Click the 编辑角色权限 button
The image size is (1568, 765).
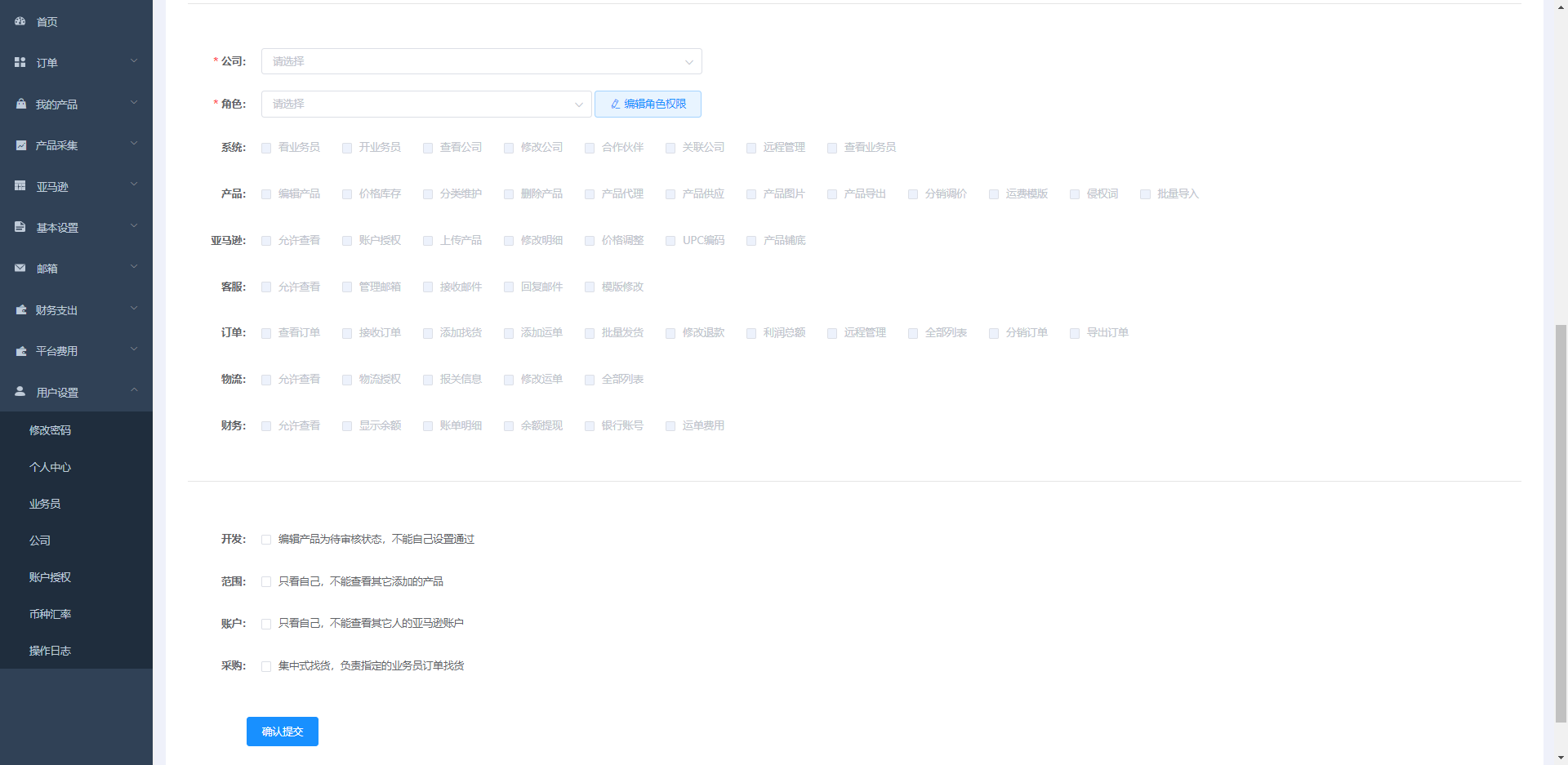[x=648, y=104]
